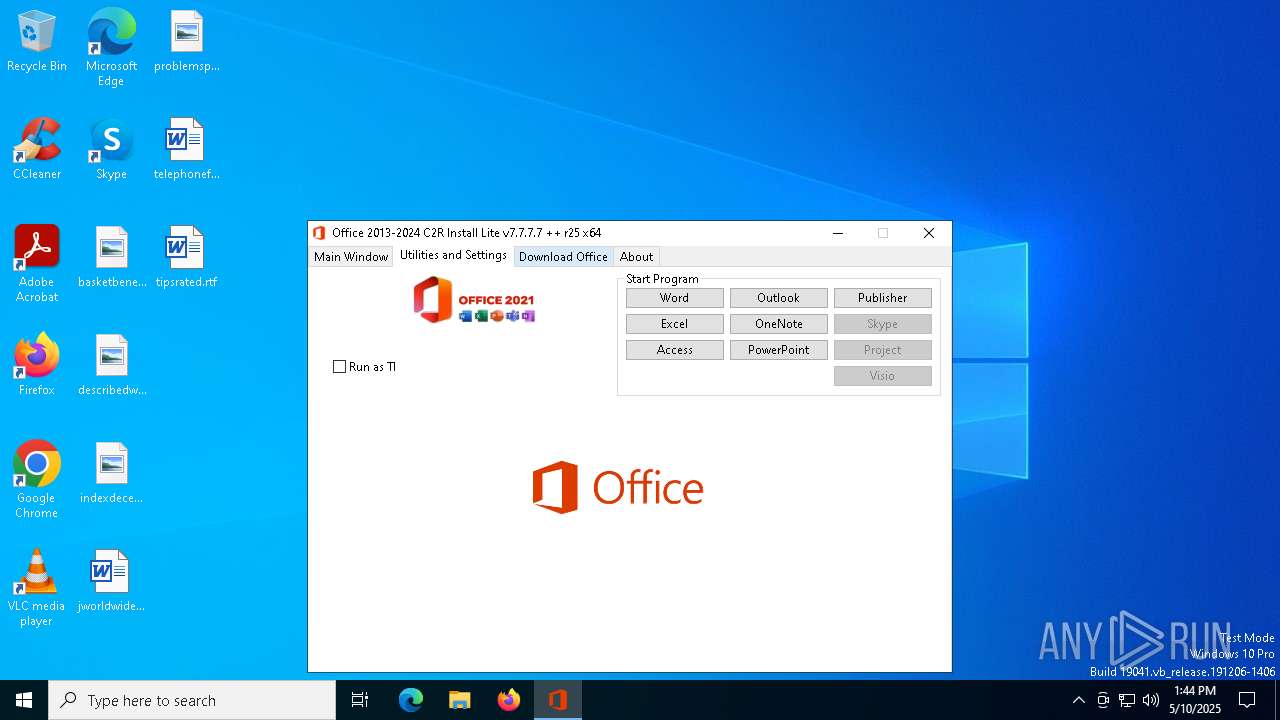Launch Firefox from the taskbar

pos(509,700)
